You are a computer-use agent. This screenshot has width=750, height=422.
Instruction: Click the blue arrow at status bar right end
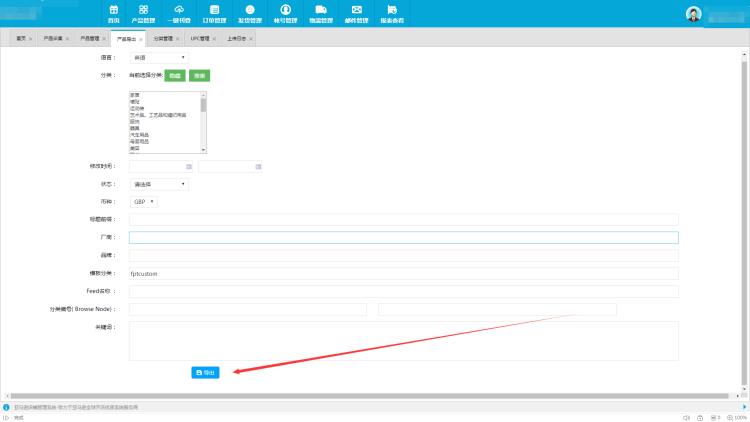pos(744,407)
